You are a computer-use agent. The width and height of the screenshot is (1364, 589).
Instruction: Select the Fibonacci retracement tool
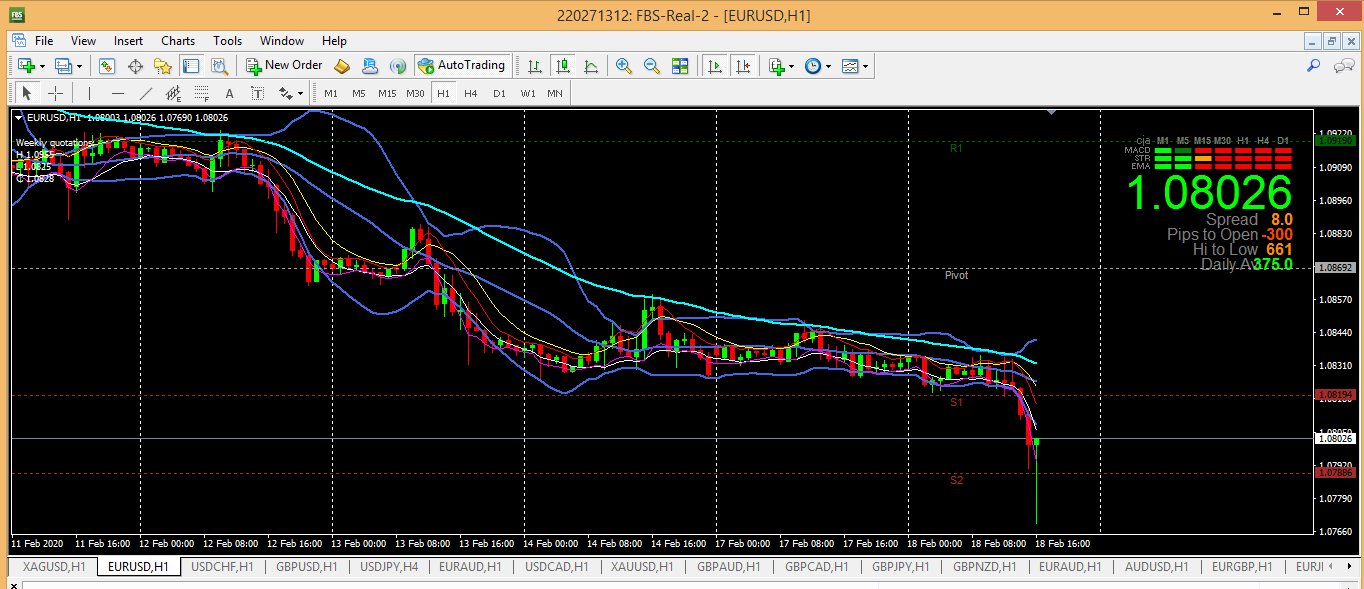tap(201, 93)
